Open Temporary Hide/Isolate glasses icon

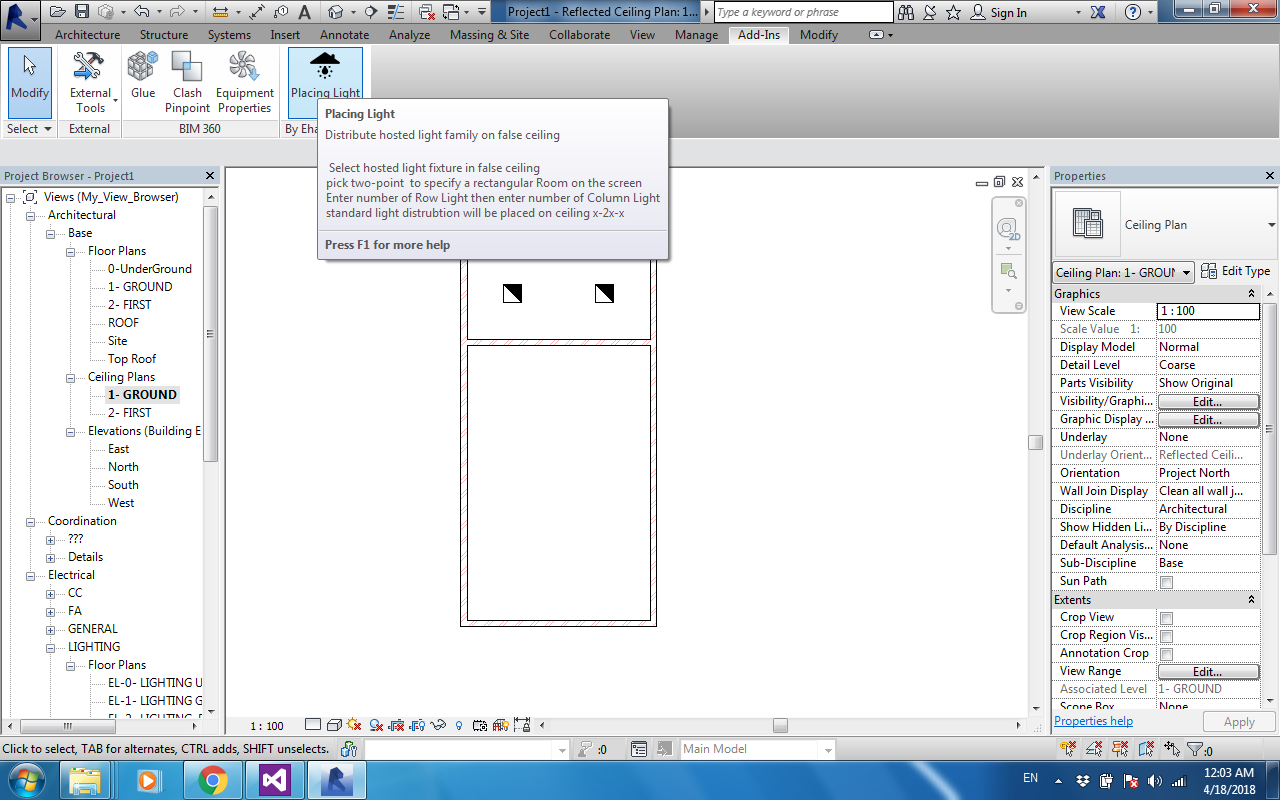click(439, 725)
